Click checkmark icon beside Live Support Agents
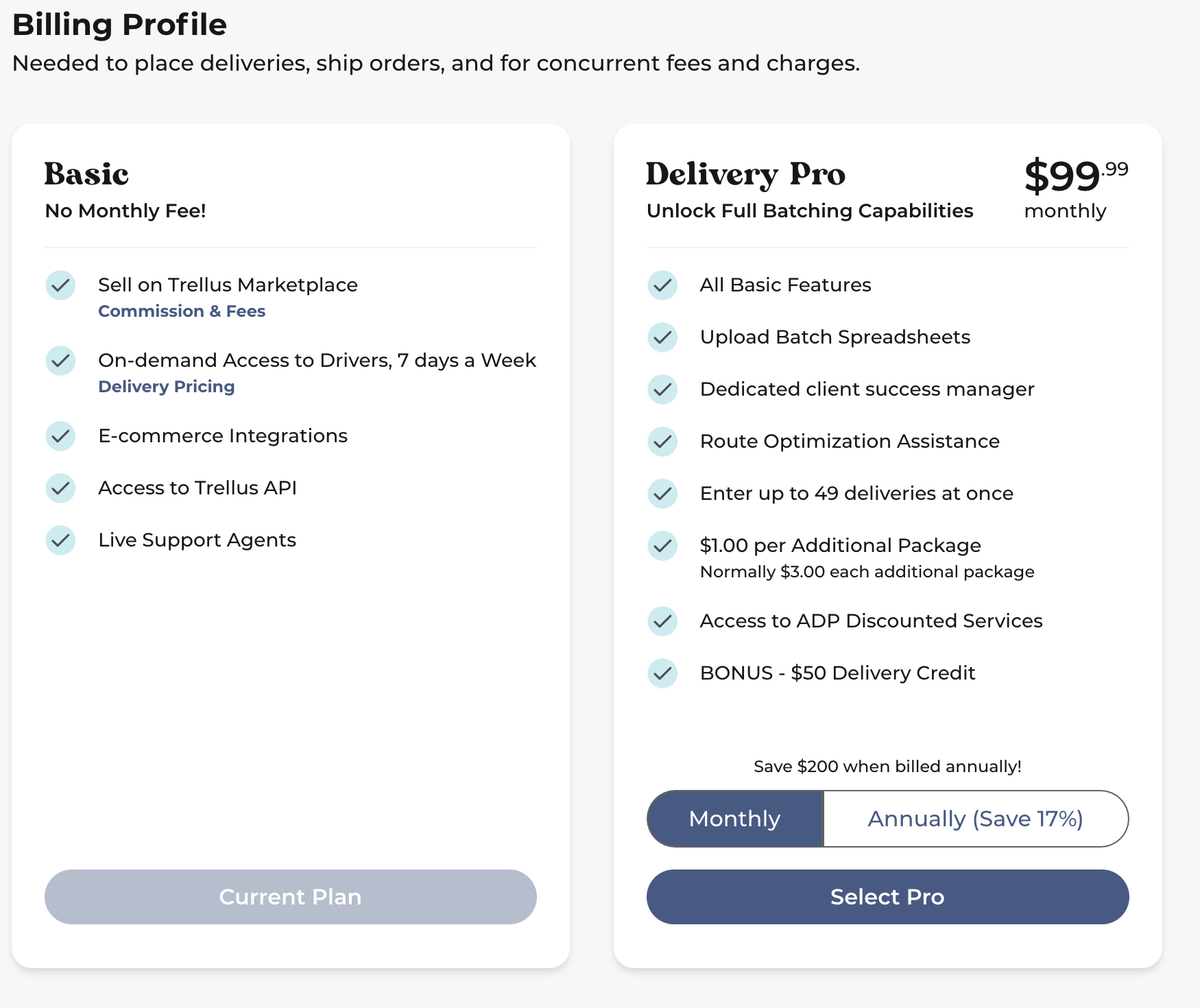 click(x=60, y=540)
